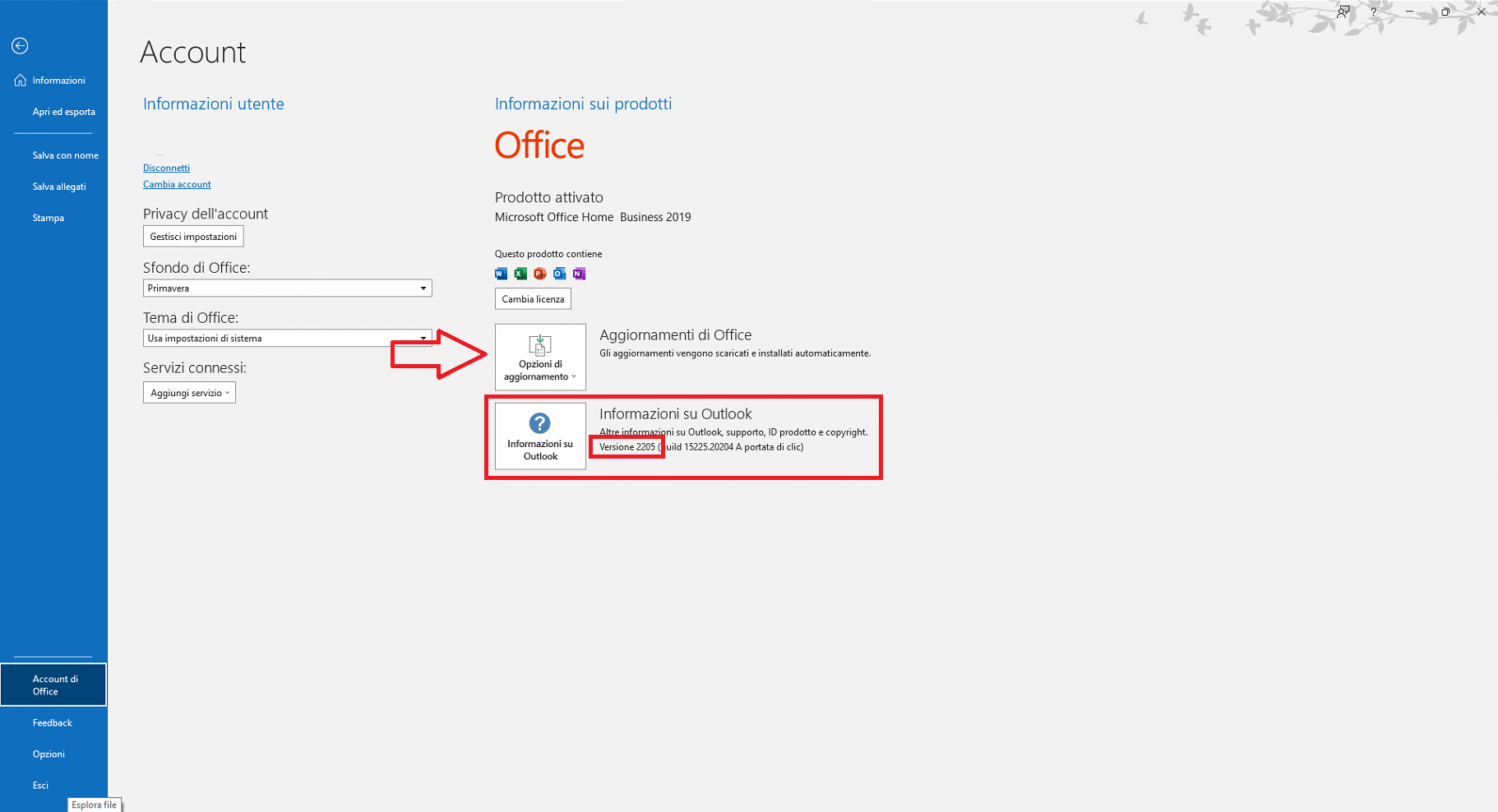1498x812 pixels.
Task: Click the Disconnetti link
Action: 166,168
